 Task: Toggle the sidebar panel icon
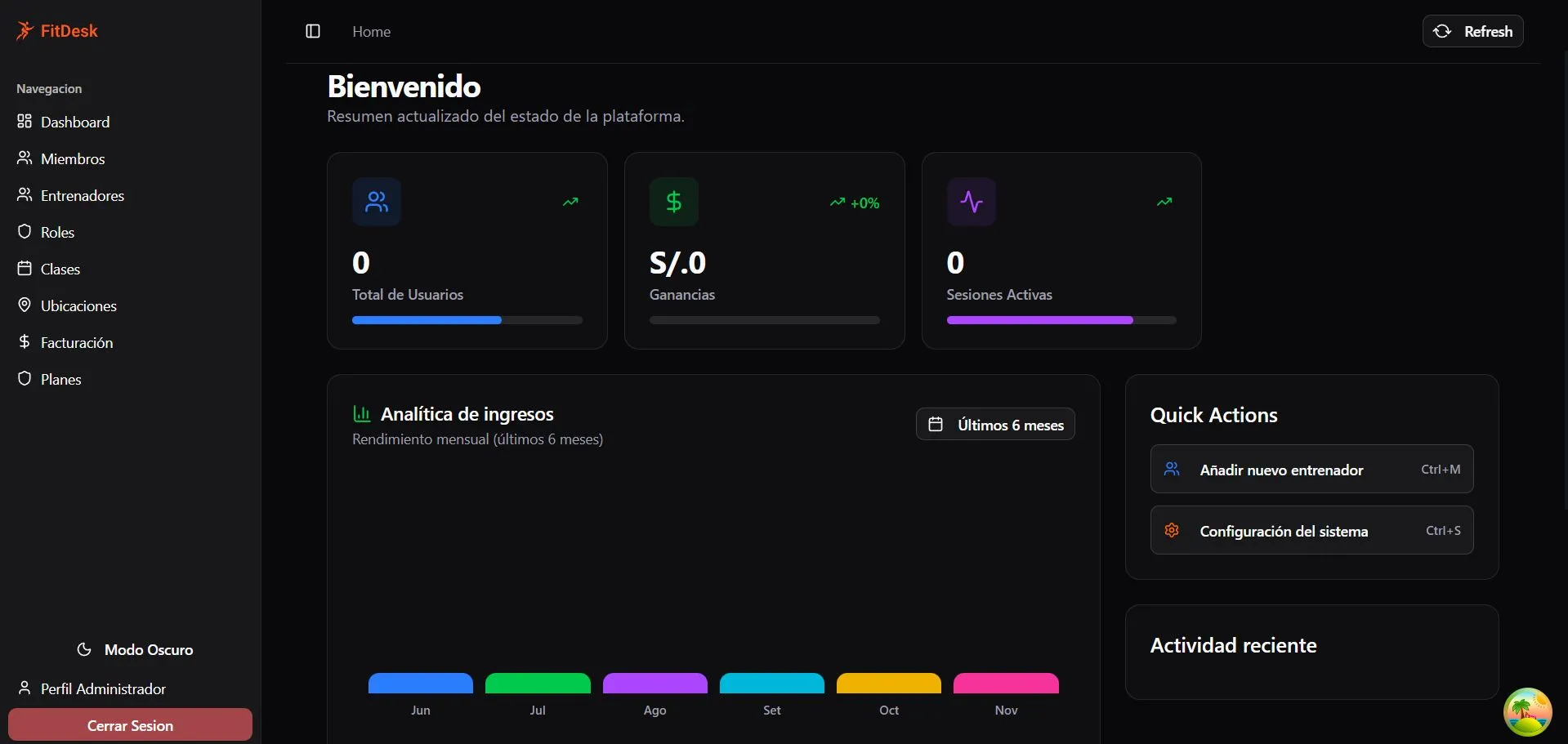tap(313, 31)
